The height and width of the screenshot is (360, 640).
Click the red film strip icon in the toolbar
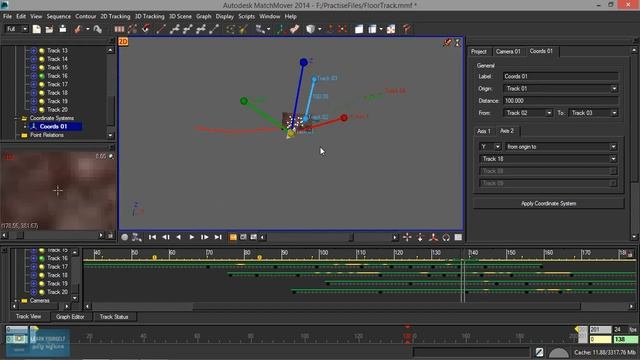point(119,29)
